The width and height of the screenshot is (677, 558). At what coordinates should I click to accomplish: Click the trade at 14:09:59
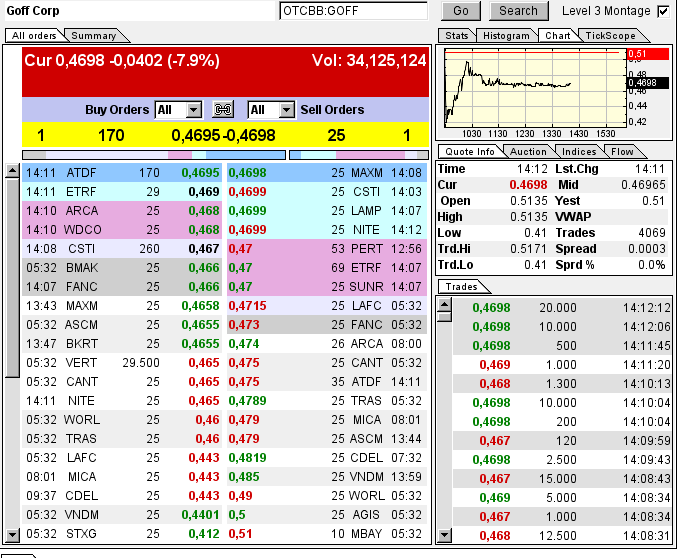(x=562, y=441)
